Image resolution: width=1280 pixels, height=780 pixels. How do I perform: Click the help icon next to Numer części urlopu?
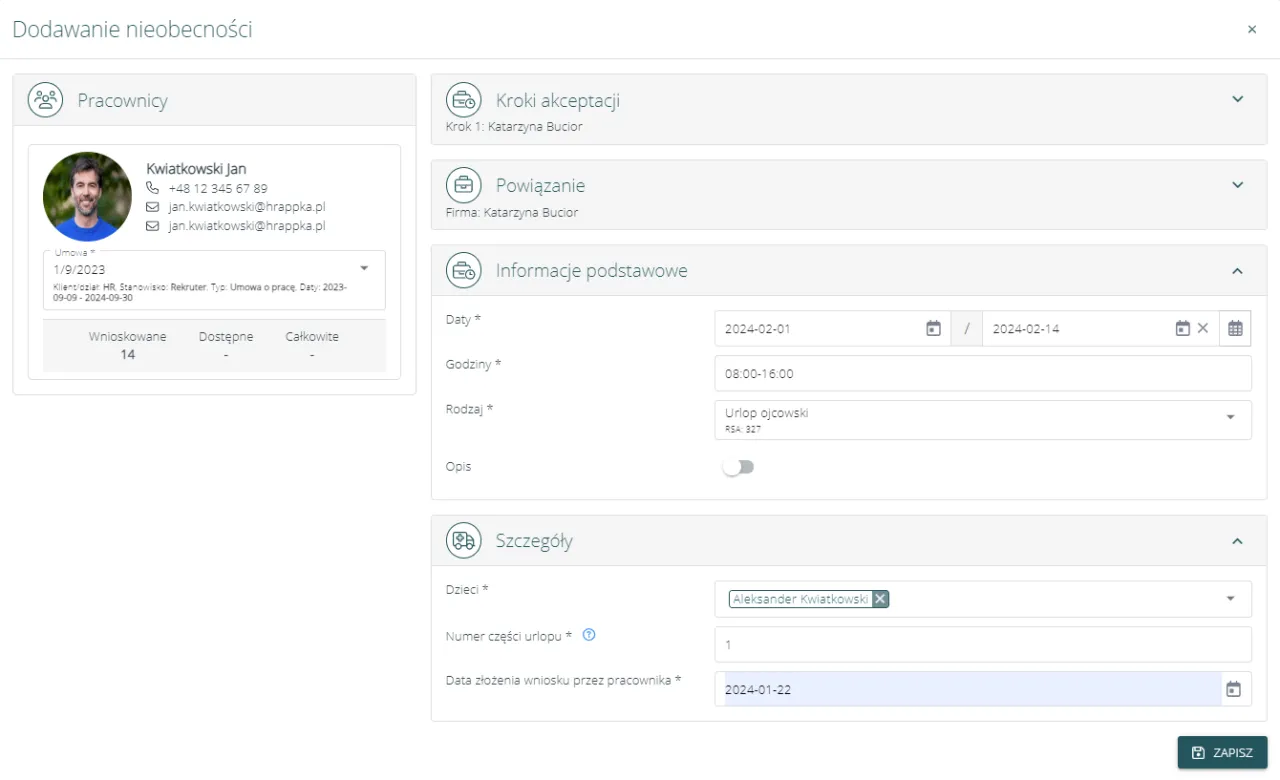(589, 635)
